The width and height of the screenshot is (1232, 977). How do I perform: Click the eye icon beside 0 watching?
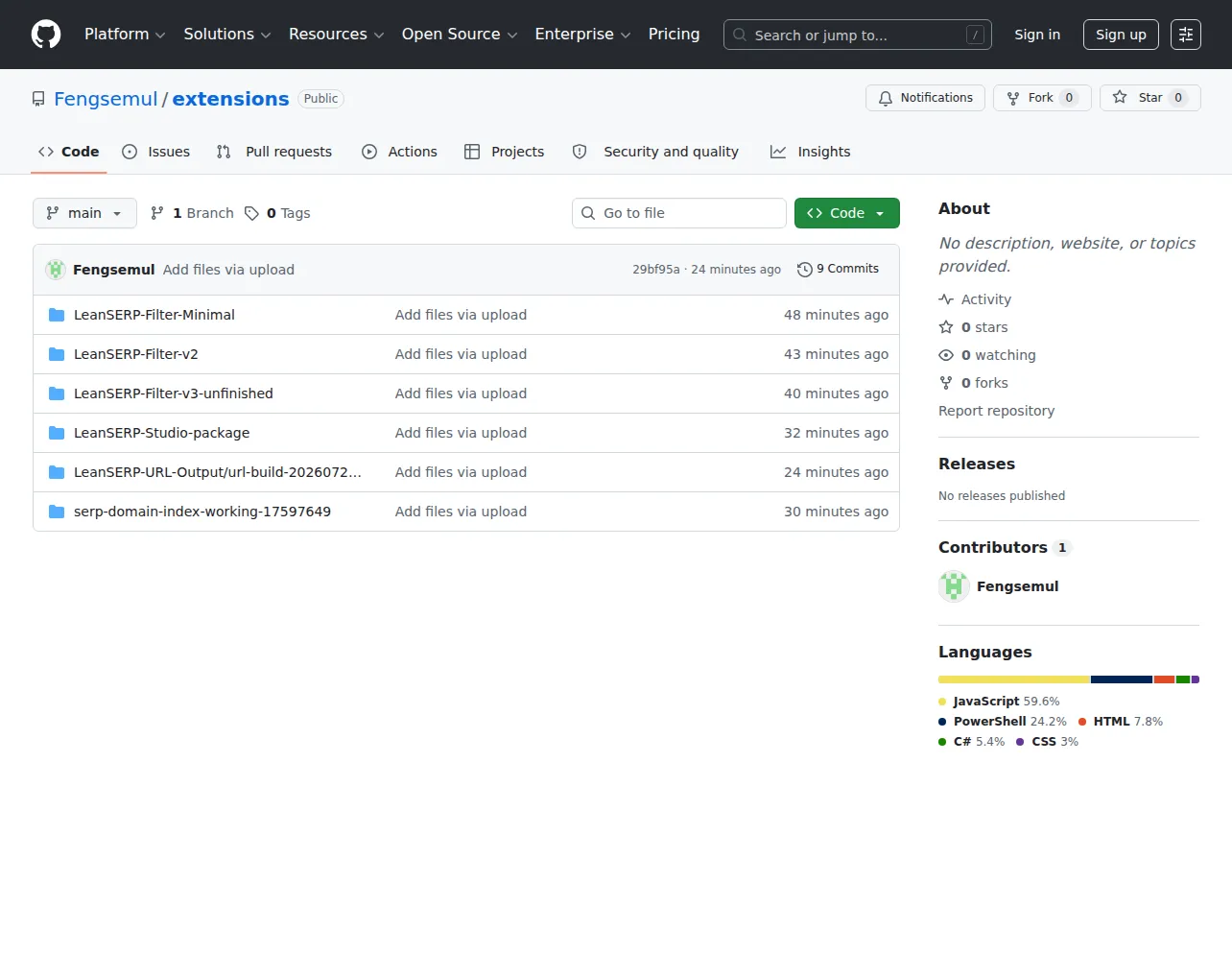(946, 355)
